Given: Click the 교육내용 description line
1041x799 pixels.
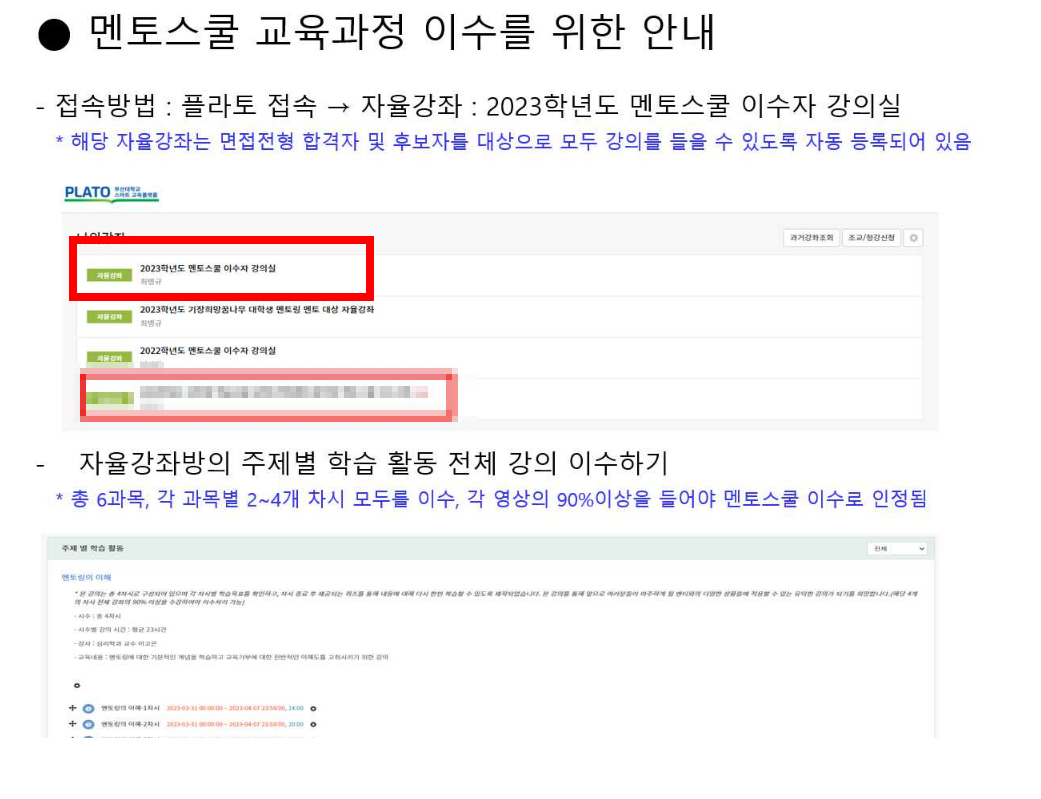Looking at the screenshot, I should pyautogui.click(x=231, y=657).
